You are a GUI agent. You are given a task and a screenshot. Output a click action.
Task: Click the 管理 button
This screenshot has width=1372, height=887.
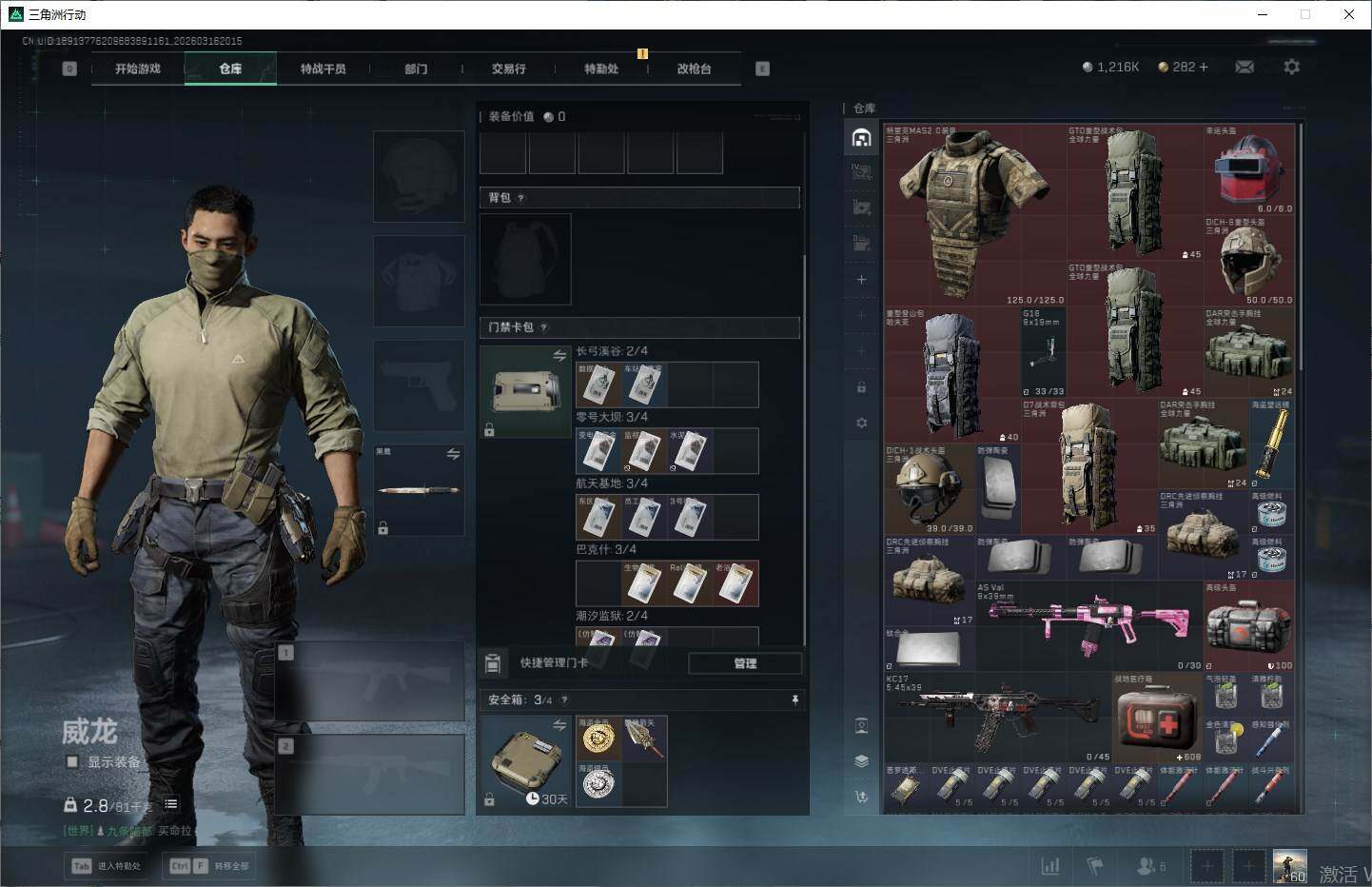click(745, 663)
